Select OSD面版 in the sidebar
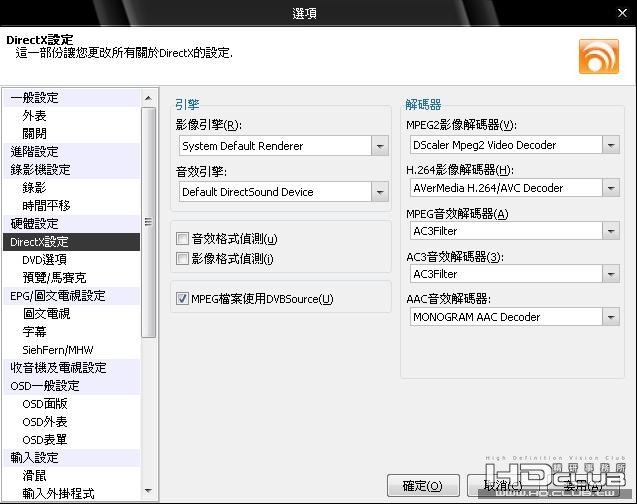 tap(72, 404)
